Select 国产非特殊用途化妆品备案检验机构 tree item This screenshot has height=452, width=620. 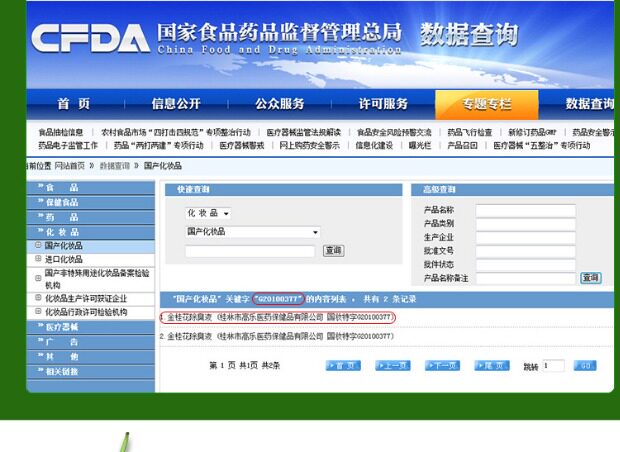pos(97,279)
